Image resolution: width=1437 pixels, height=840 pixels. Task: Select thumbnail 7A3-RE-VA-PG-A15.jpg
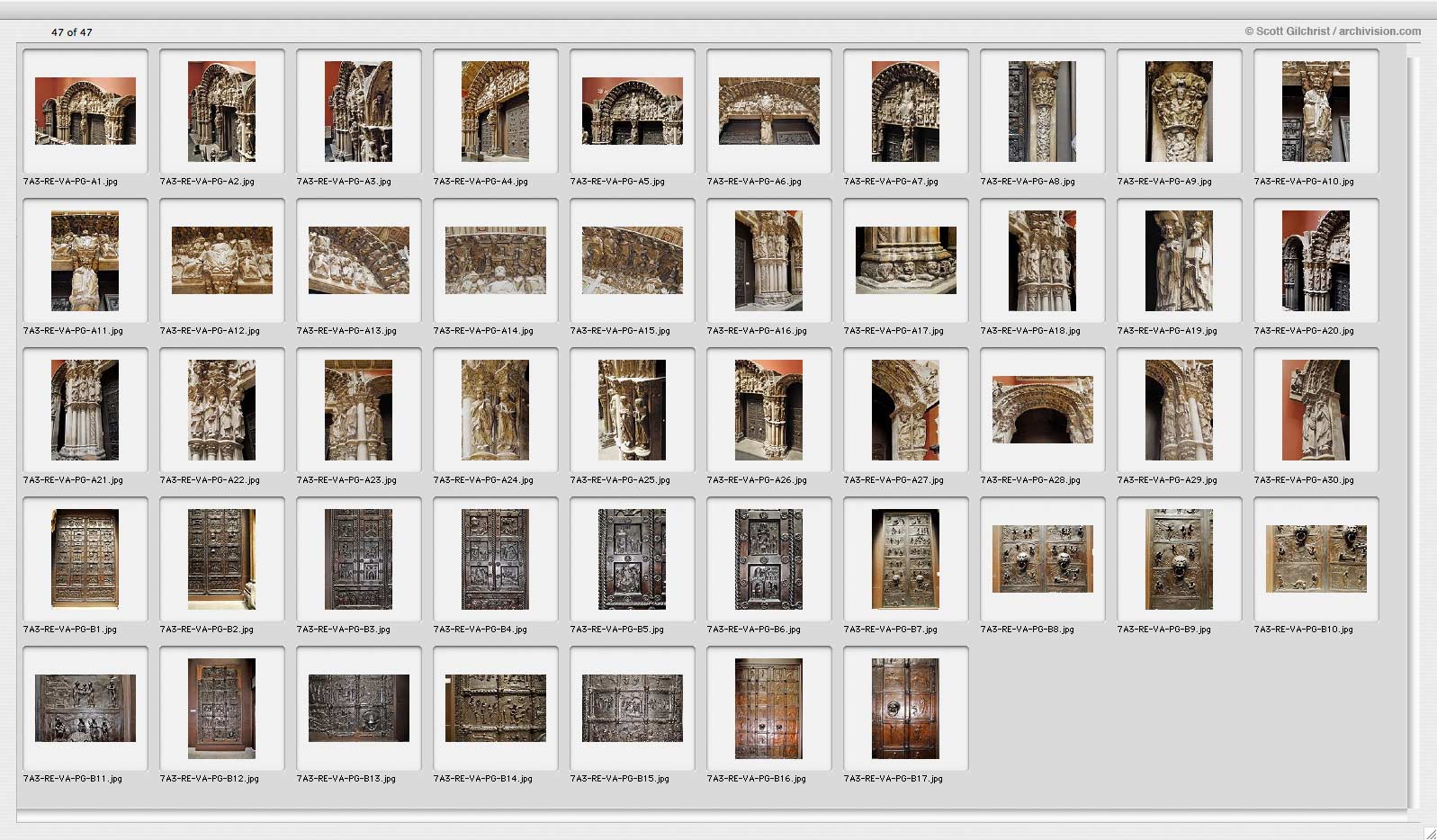(633, 260)
